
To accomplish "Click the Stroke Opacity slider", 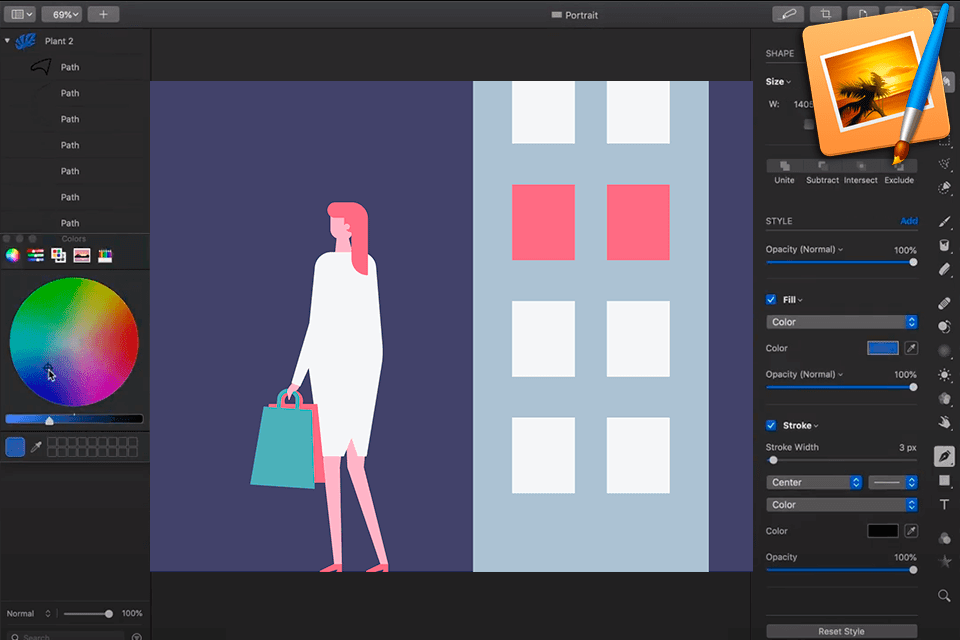I will pyautogui.click(x=841, y=570).
